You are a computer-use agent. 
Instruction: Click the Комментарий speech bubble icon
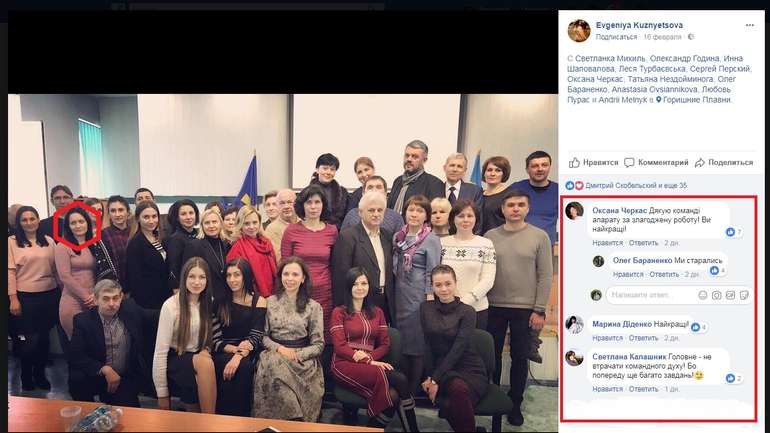[629, 162]
